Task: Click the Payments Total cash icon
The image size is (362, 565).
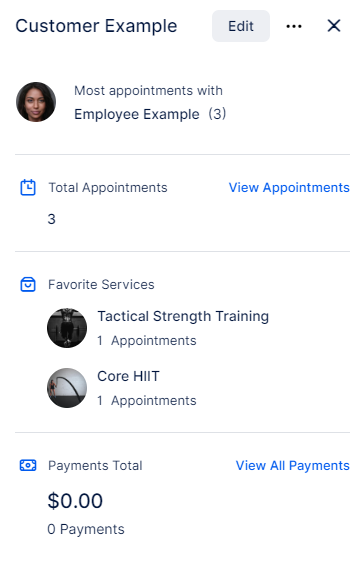Action: tap(28, 465)
